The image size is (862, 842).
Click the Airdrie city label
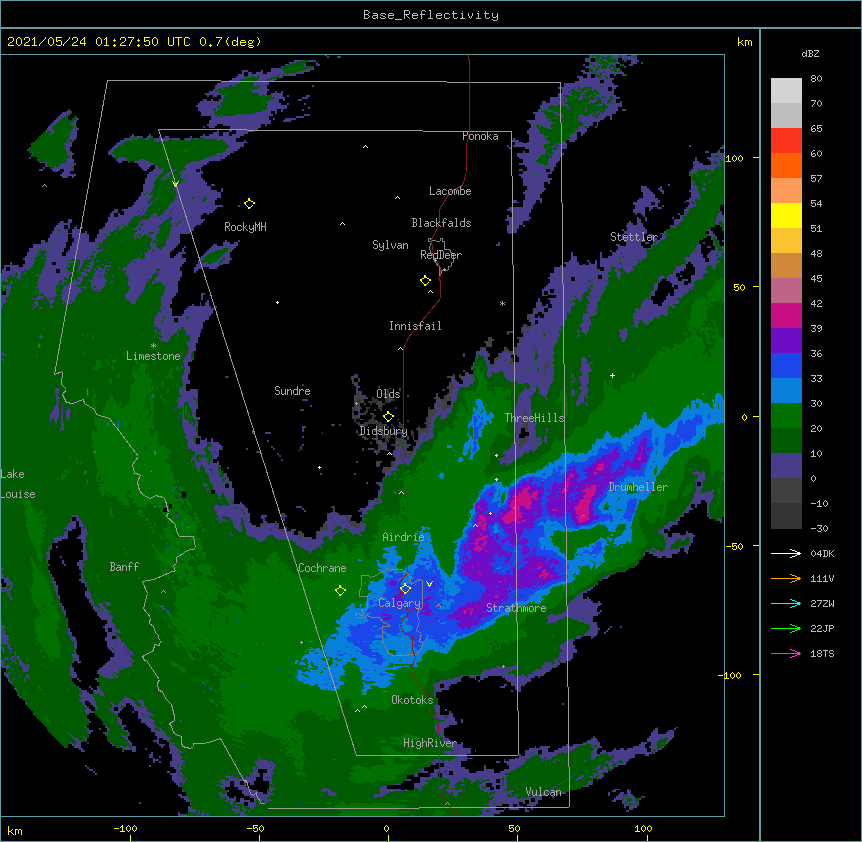[x=404, y=537]
